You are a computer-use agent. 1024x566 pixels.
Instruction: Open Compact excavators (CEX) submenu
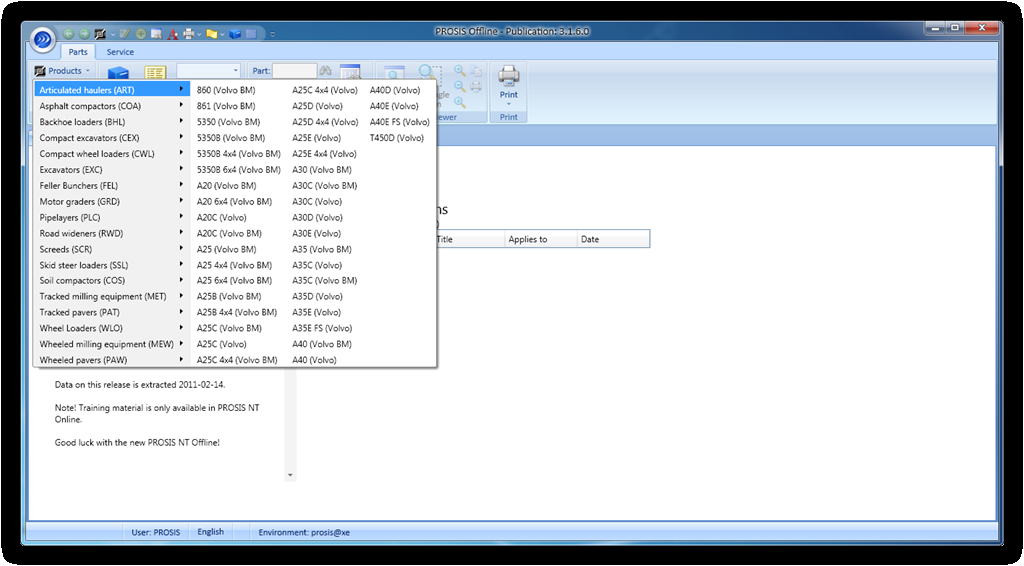(x=112, y=138)
